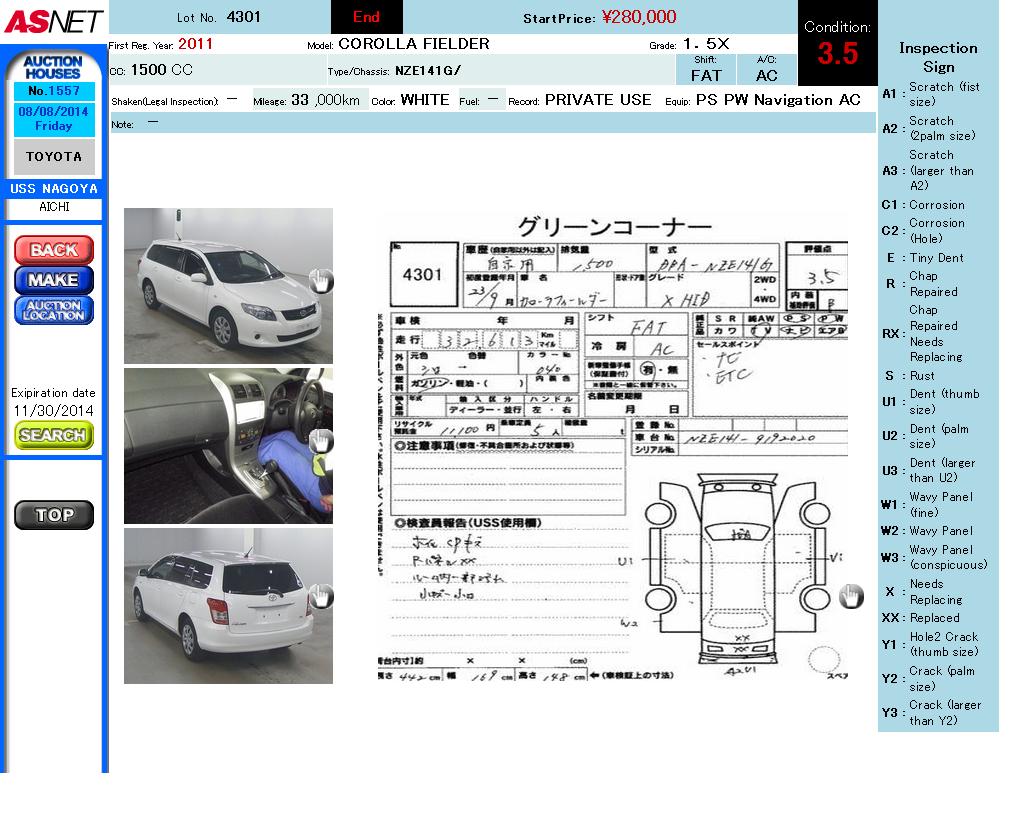Jump to TOP of the site

click(54, 515)
